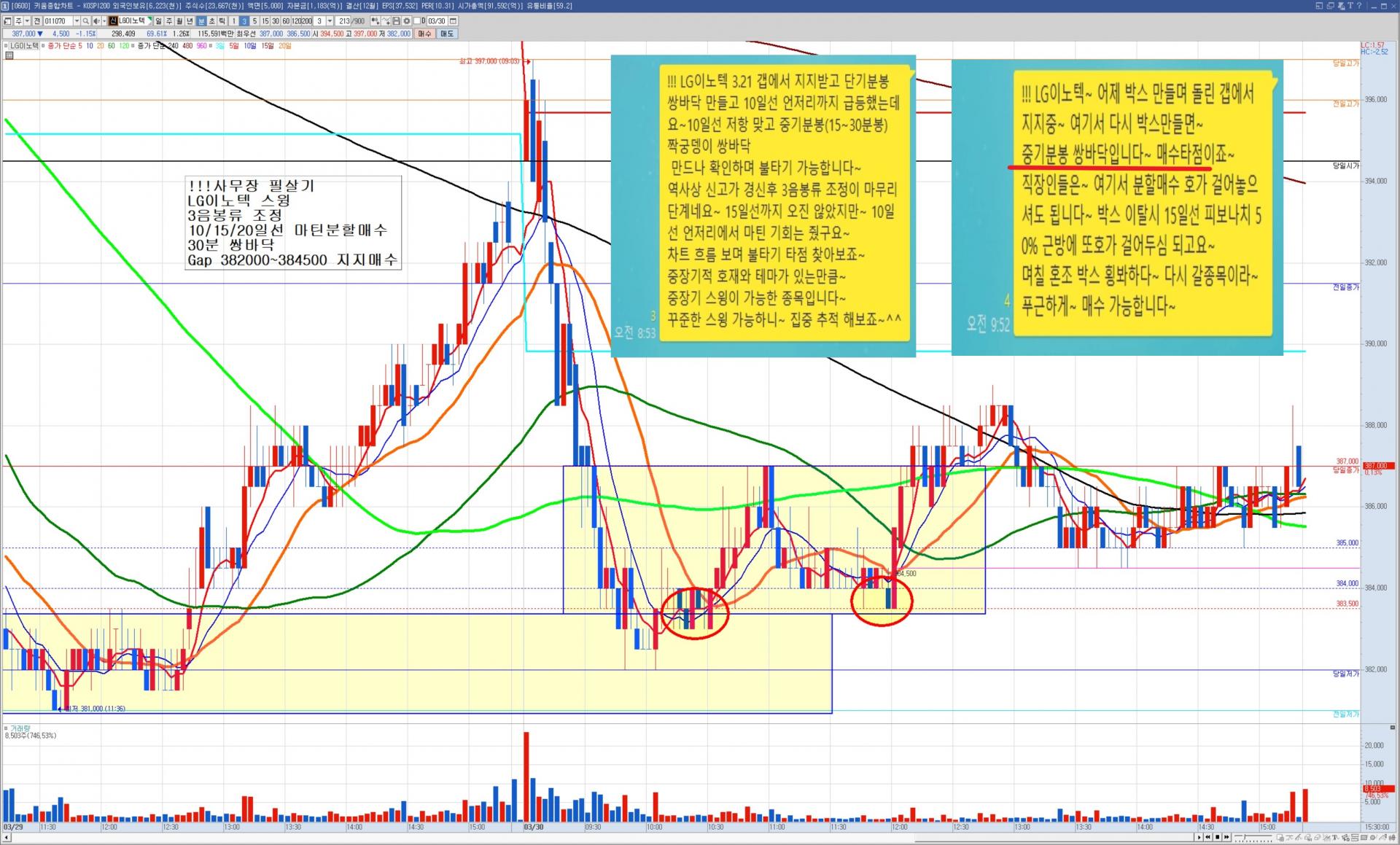Select the 15 minute interval tab
The width and height of the screenshot is (1400, 845).
(x=265, y=21)
